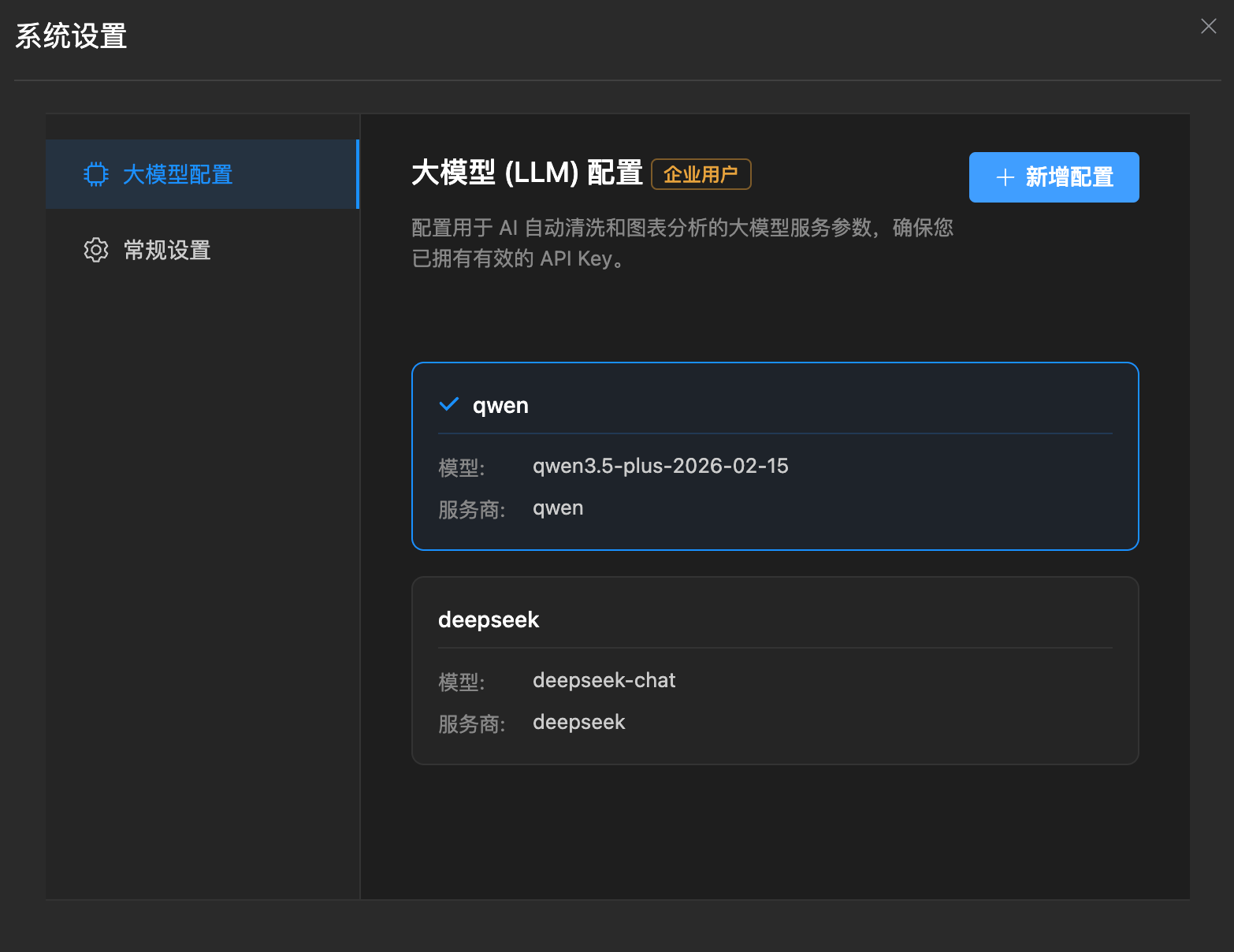Switch to 常规设置 sidebar tab
Viewport: 1234px width, 952px height.
[202, 250]
